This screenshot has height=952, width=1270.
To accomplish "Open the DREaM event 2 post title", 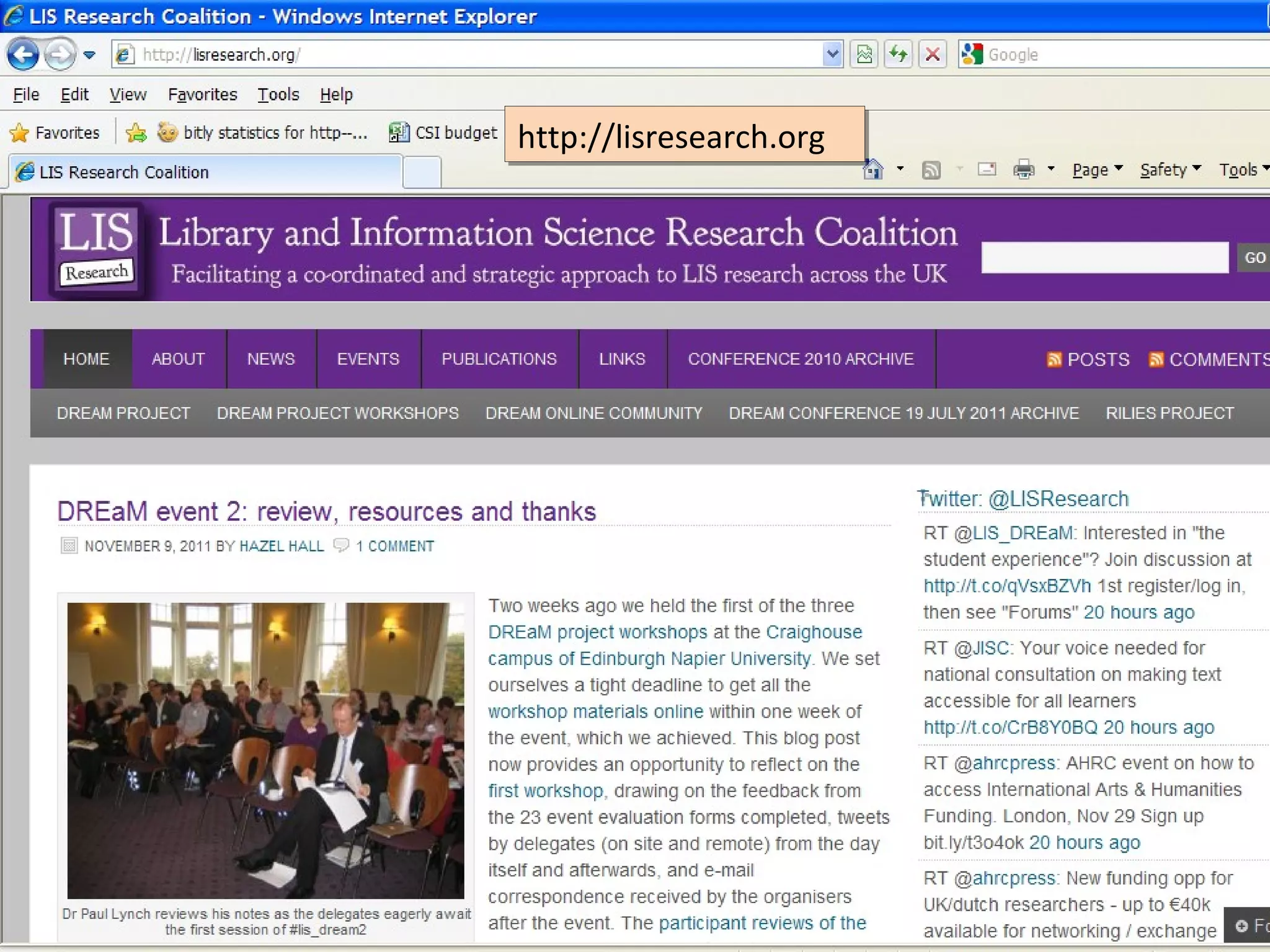I will pos(327,512).
